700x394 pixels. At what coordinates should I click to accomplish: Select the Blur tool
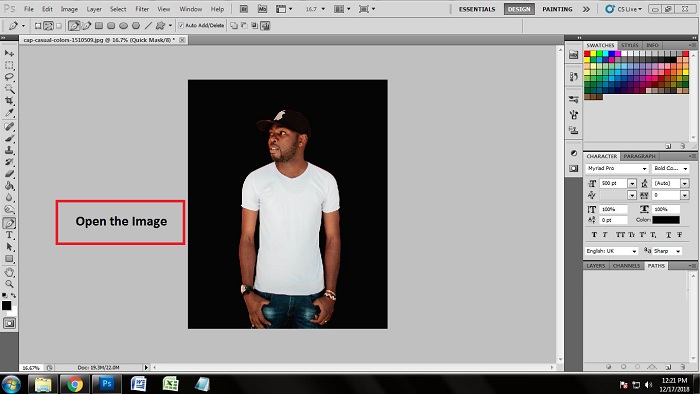9,198
